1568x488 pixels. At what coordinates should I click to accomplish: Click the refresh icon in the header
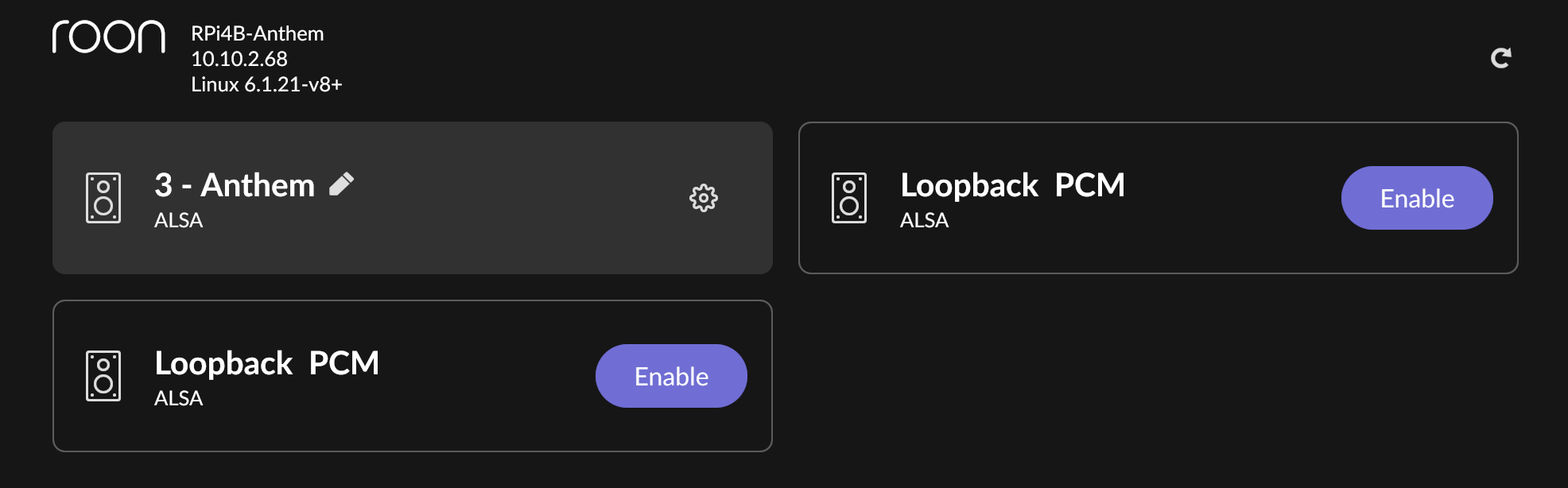pos(1500,58)
